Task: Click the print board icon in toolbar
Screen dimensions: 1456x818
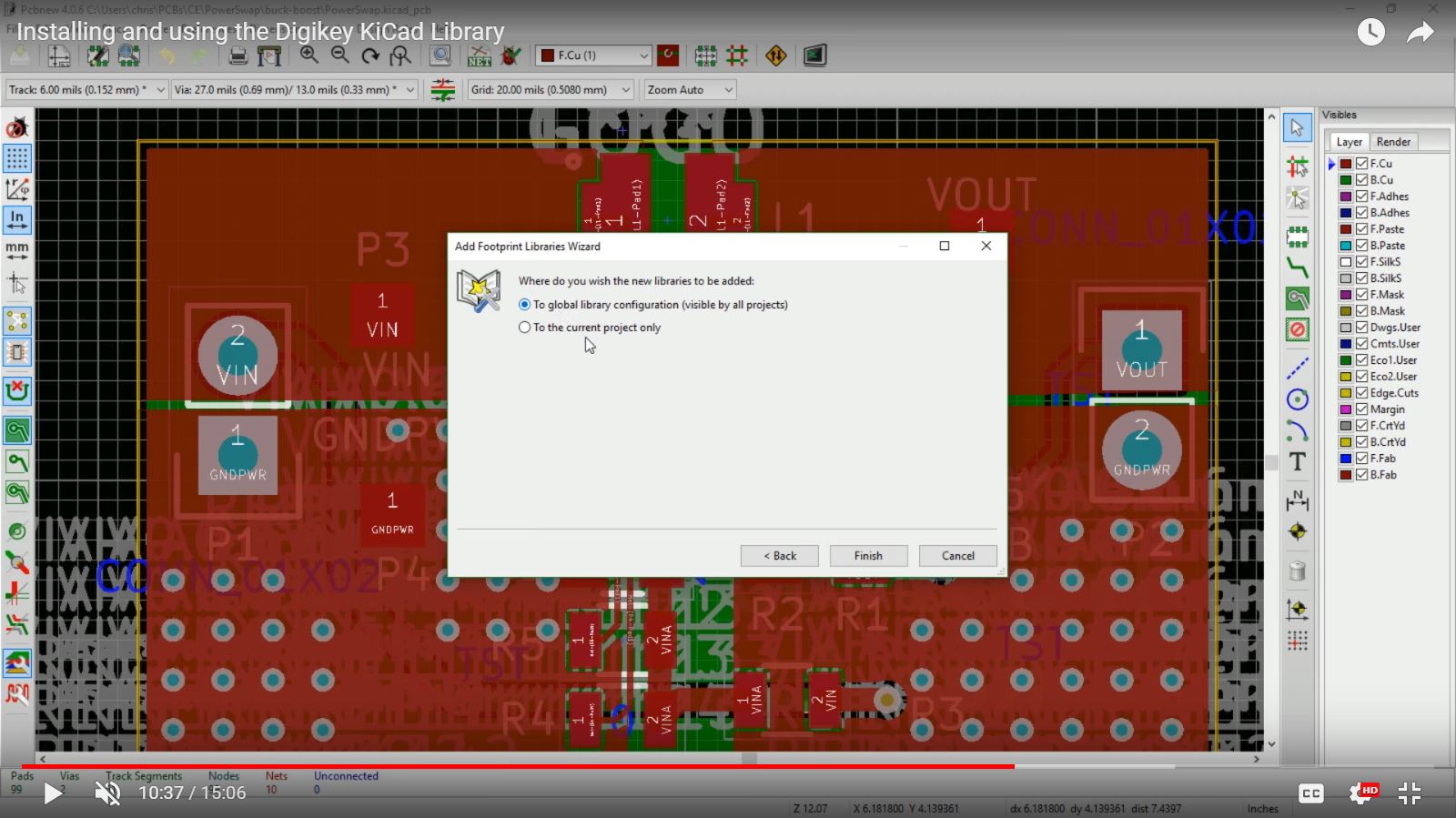Action: [238, 56]
